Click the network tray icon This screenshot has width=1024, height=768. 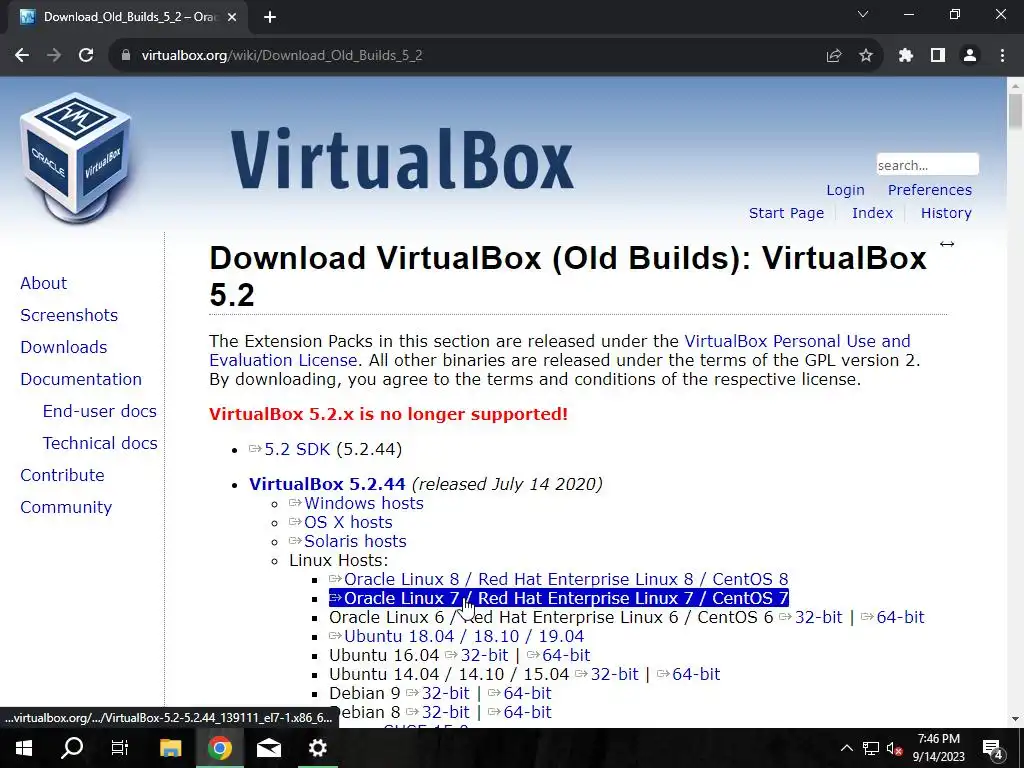871,748
